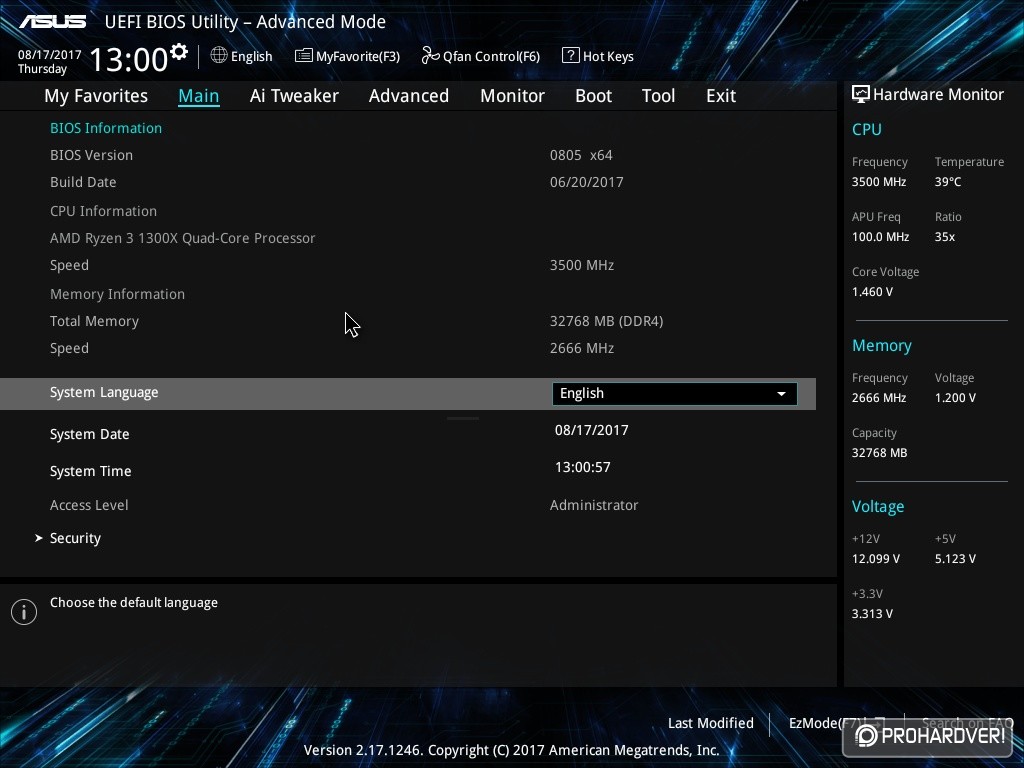Screen dimensions: 1024x768
Task: Click AMD Ryzen 3 1300X processor text
Action: point(182,238)
